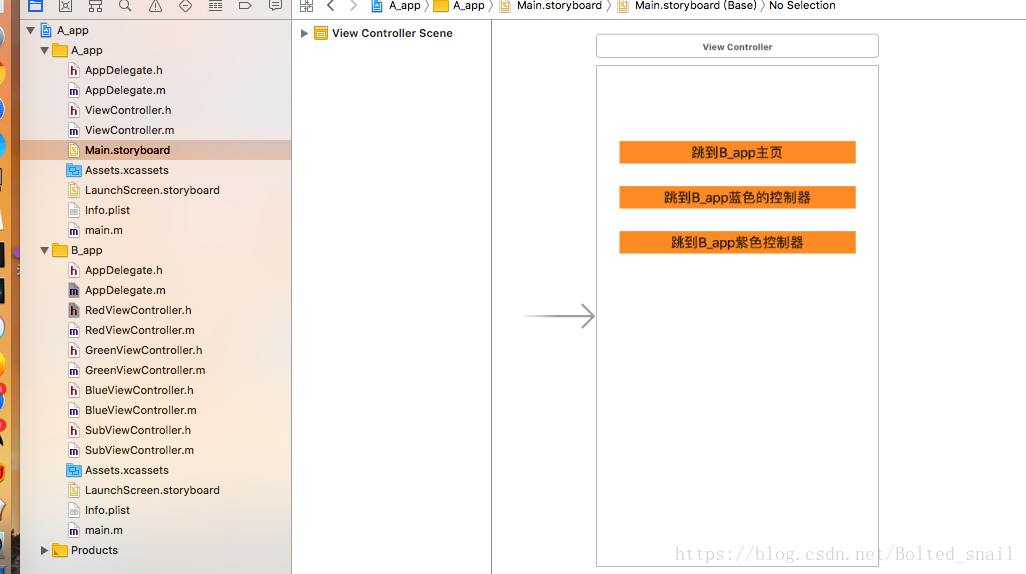Screen dimensions: 1026x574
Task: Open AppDelegate.h under A_app
Action: pos(124,70)
